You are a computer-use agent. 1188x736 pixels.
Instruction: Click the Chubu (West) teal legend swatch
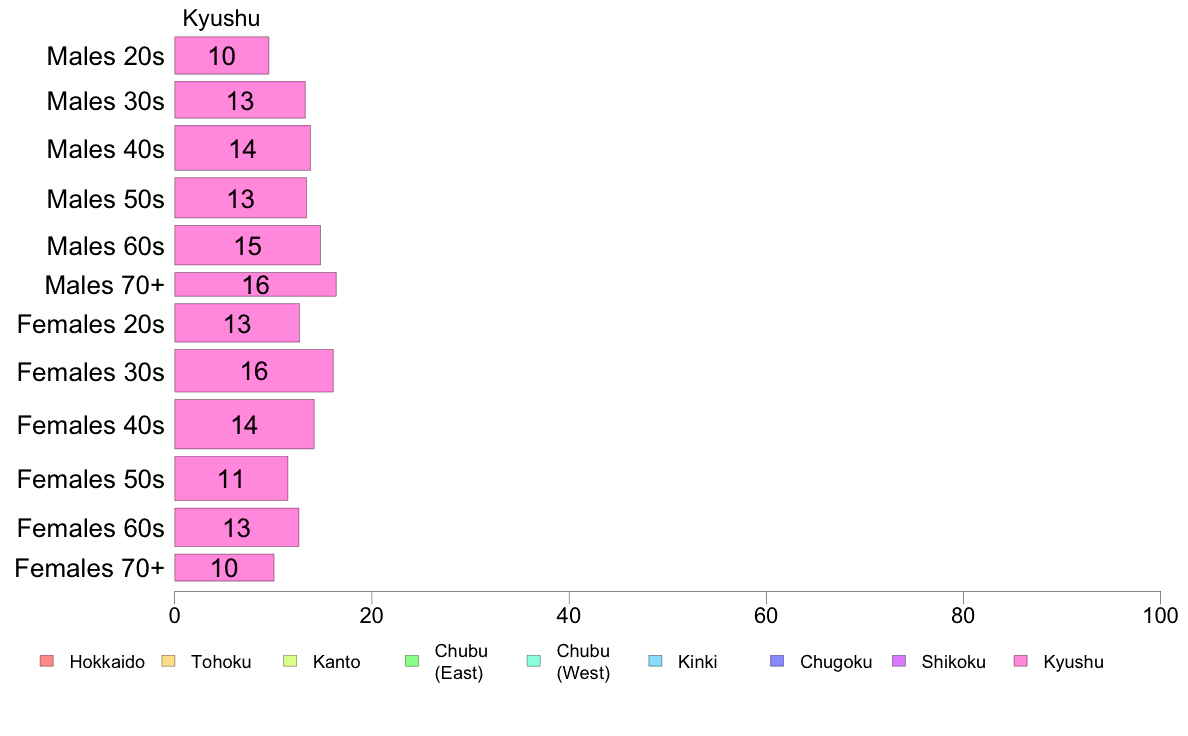coord(533,661)
